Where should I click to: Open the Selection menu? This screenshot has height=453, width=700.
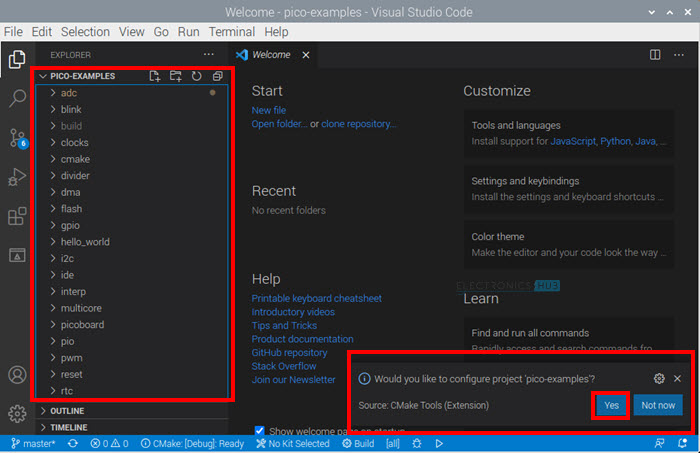85,32
